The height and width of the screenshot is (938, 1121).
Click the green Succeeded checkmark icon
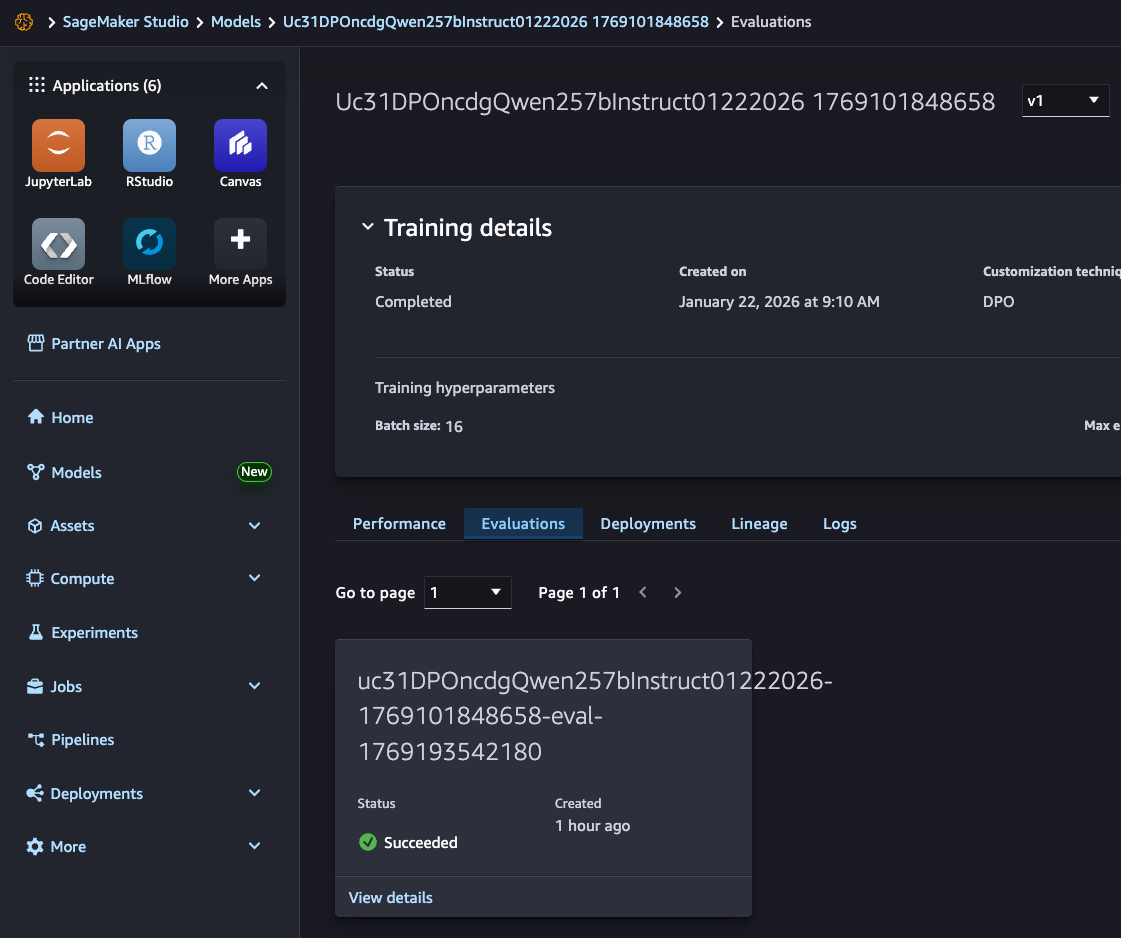pyautogui.click(x=367, y=842)
